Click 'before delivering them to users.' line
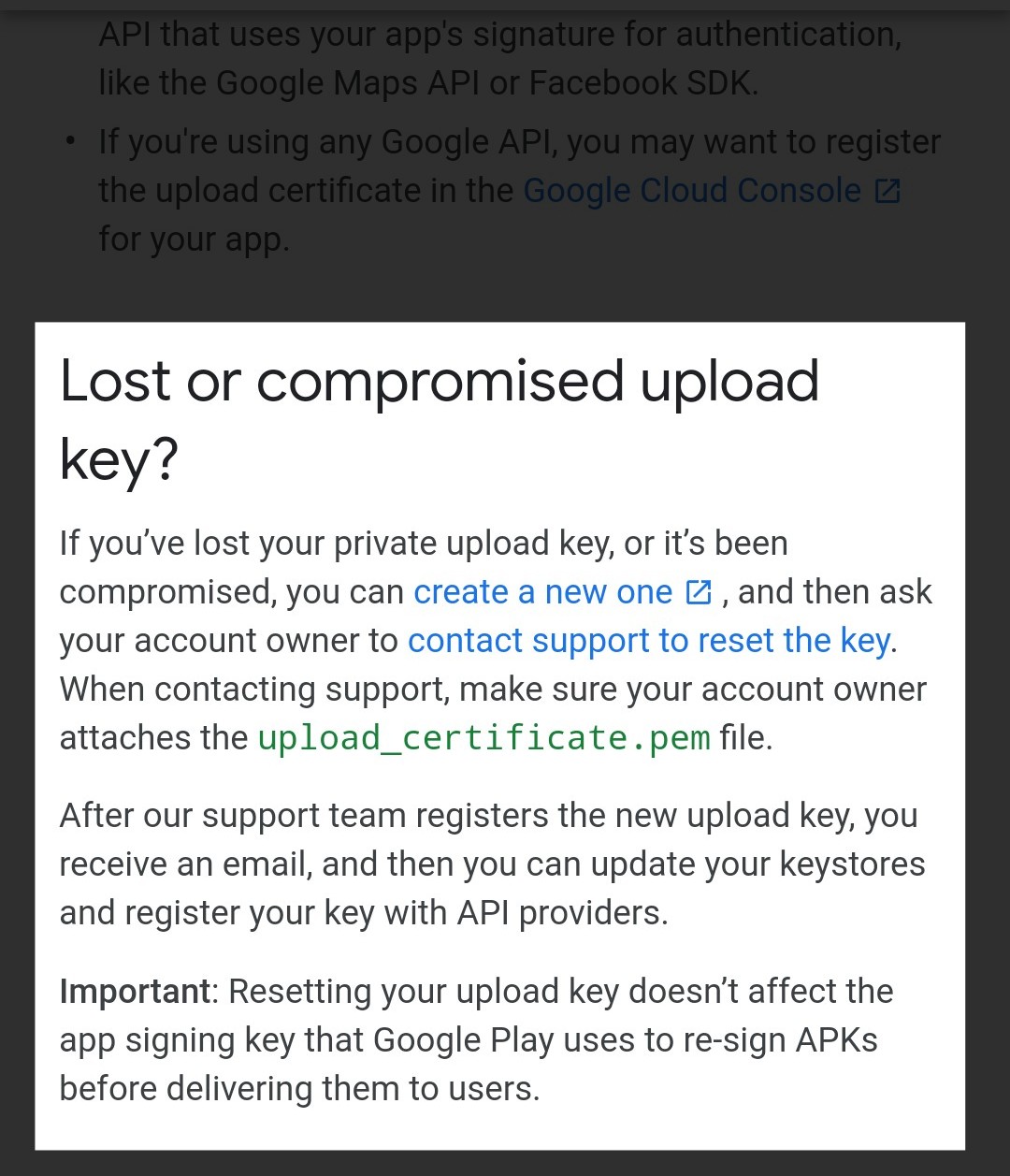The image size is (1010, 1176). 300,1089
